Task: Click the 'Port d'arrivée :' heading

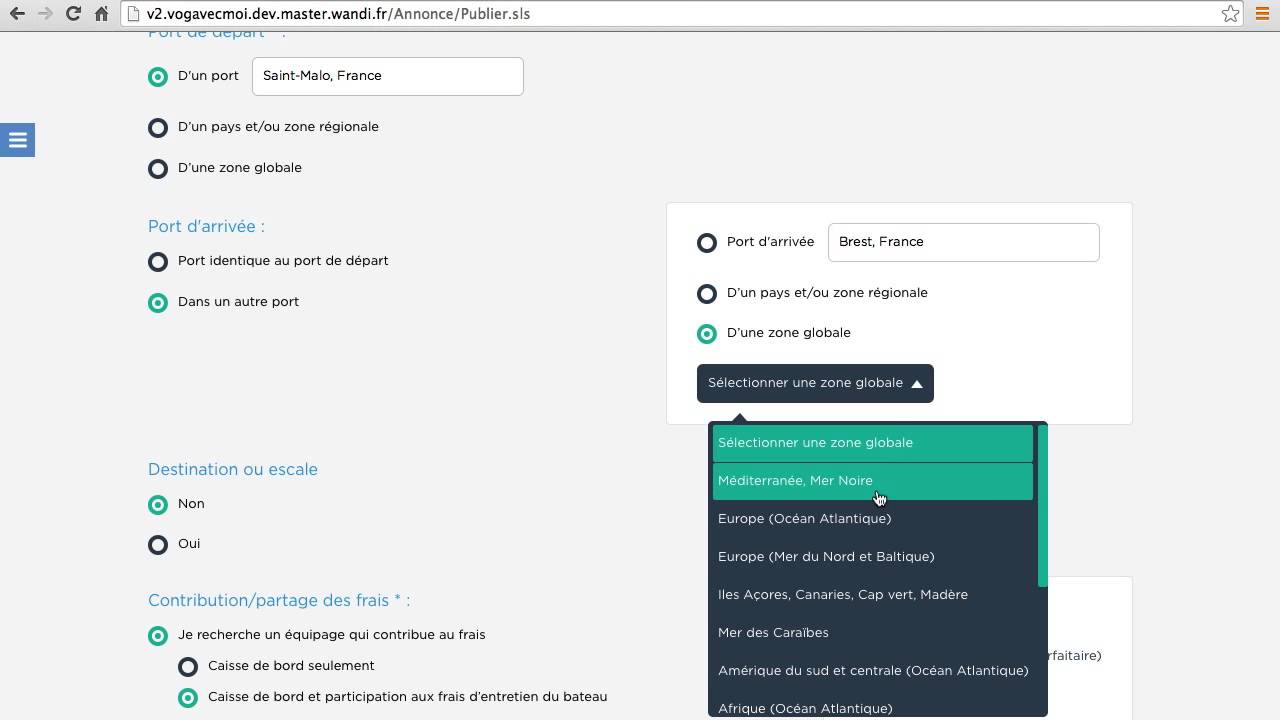Action: (206, 227)
